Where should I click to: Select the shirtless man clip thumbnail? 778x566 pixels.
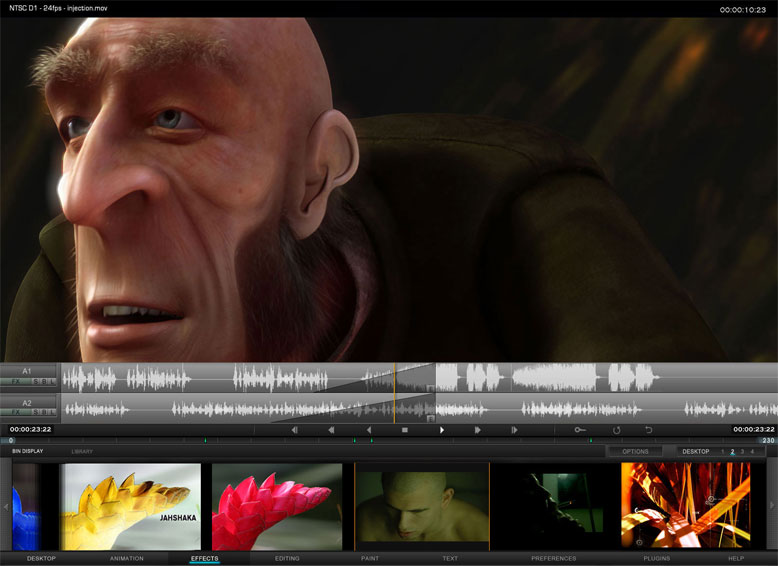[422, 507]
